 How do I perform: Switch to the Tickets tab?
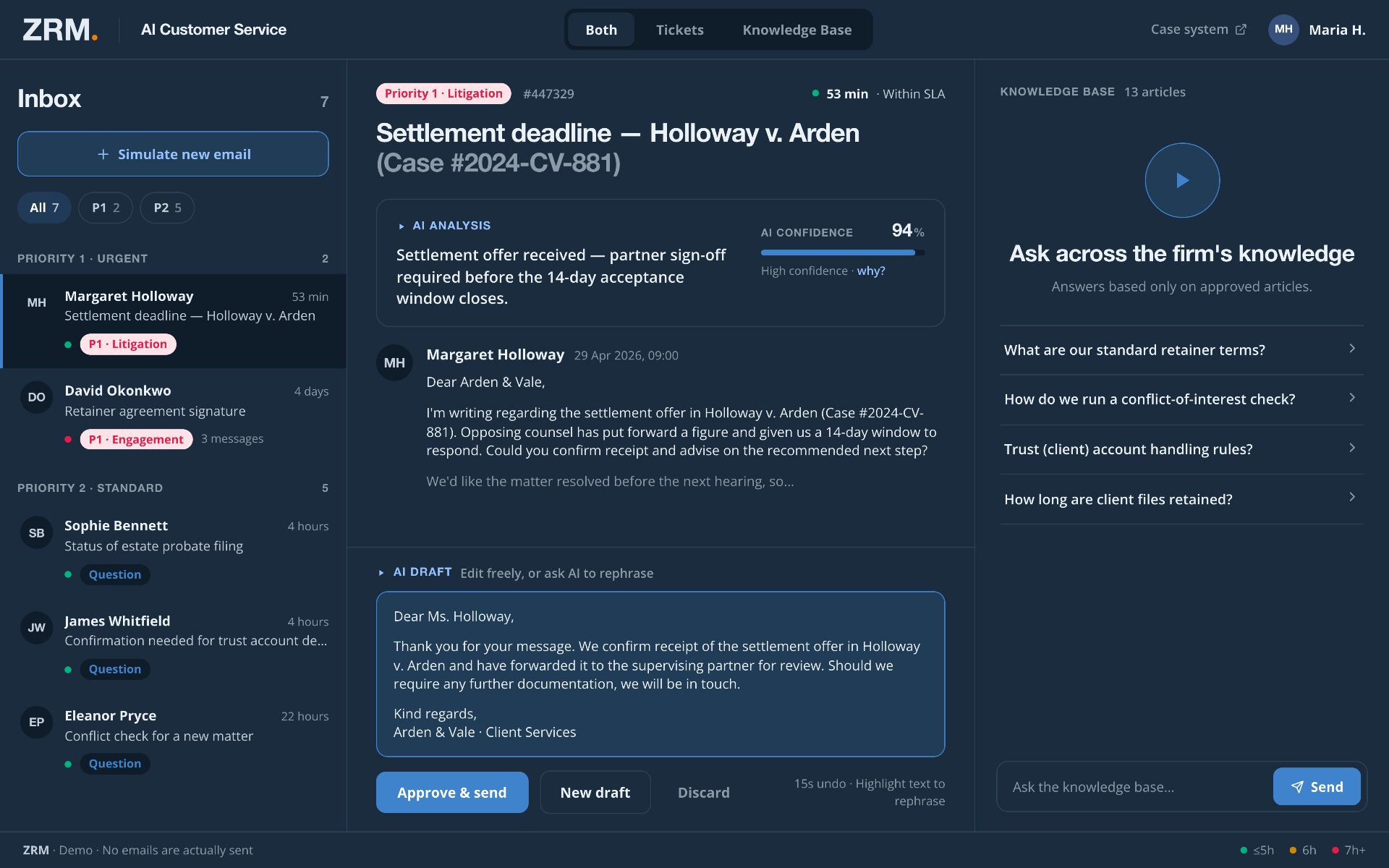[x=680, y=30]
